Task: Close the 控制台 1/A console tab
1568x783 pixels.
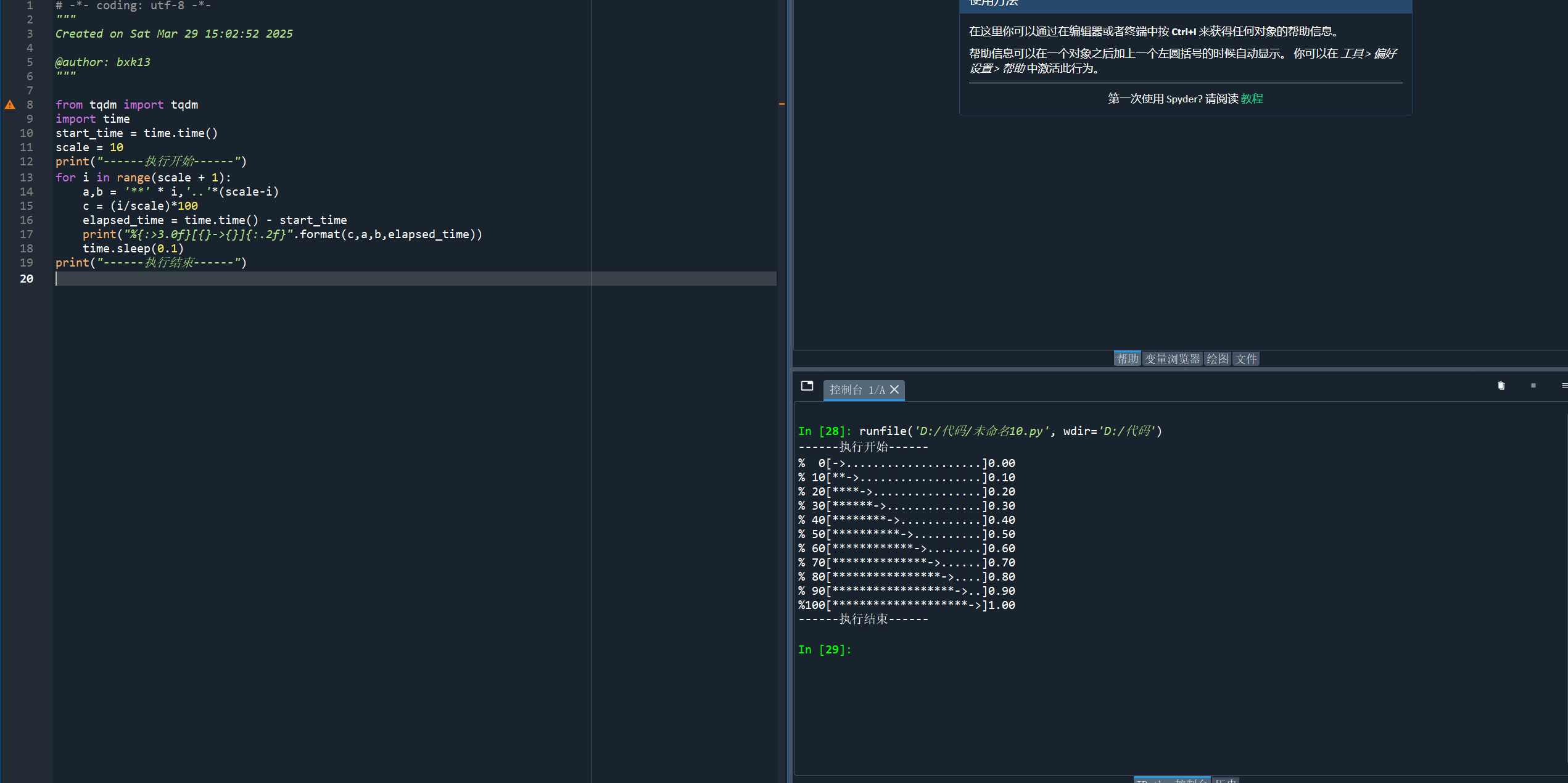Action: pos(894,389)
